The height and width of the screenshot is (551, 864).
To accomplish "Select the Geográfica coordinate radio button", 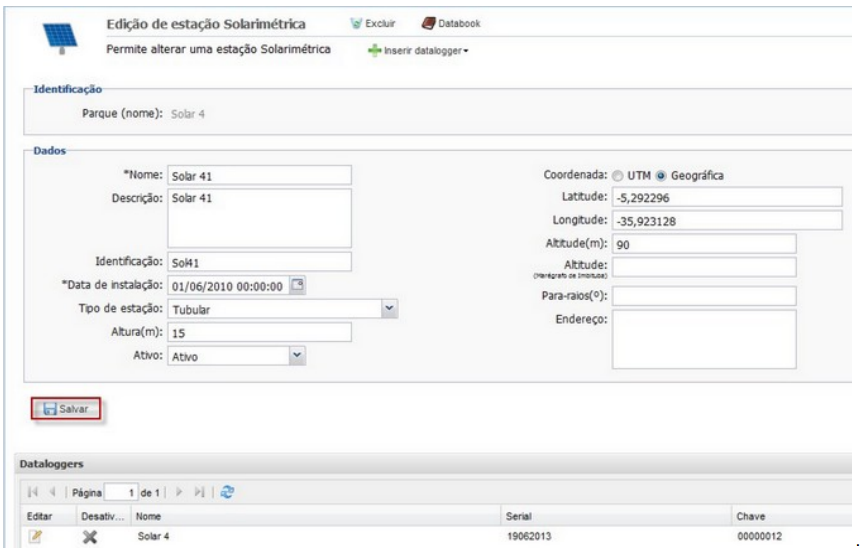I will 662,176.
